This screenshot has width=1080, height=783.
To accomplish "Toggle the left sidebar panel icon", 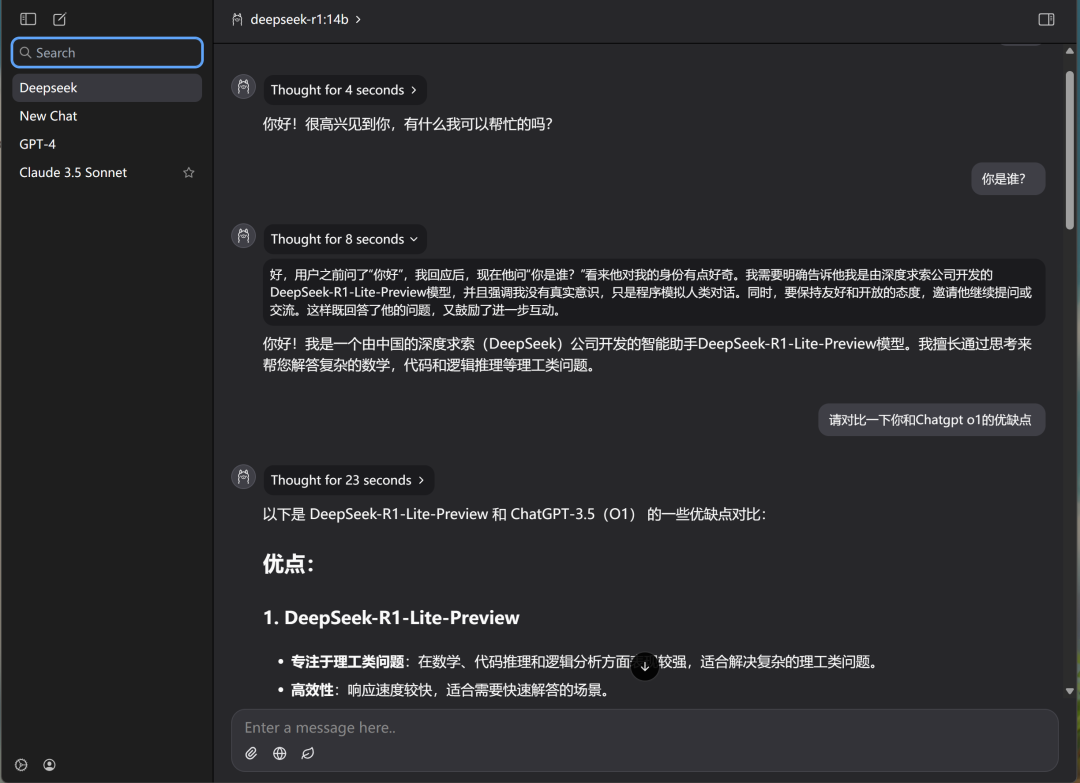I will [28, 19].
